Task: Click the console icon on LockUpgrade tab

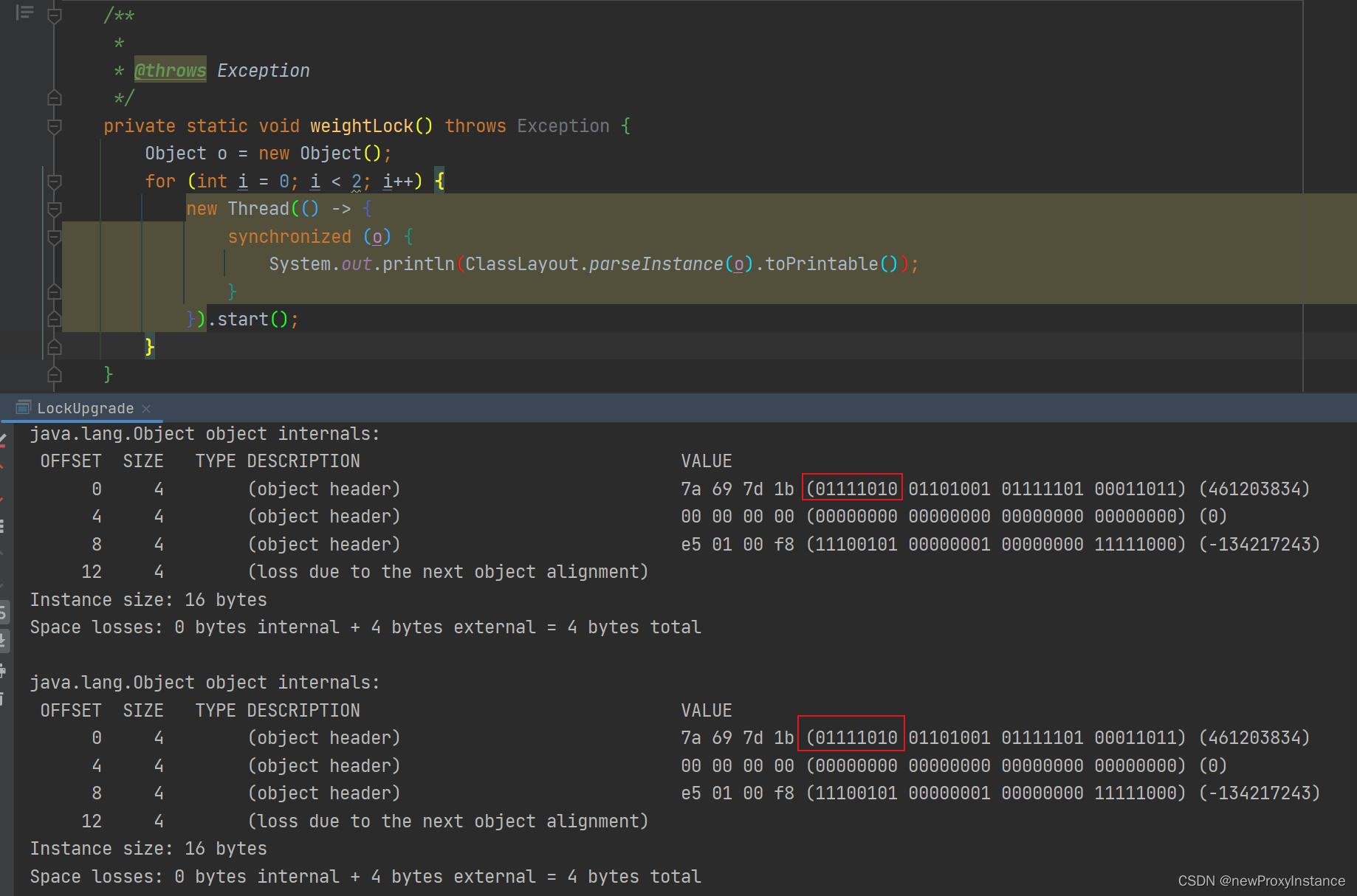Action: 24,407
